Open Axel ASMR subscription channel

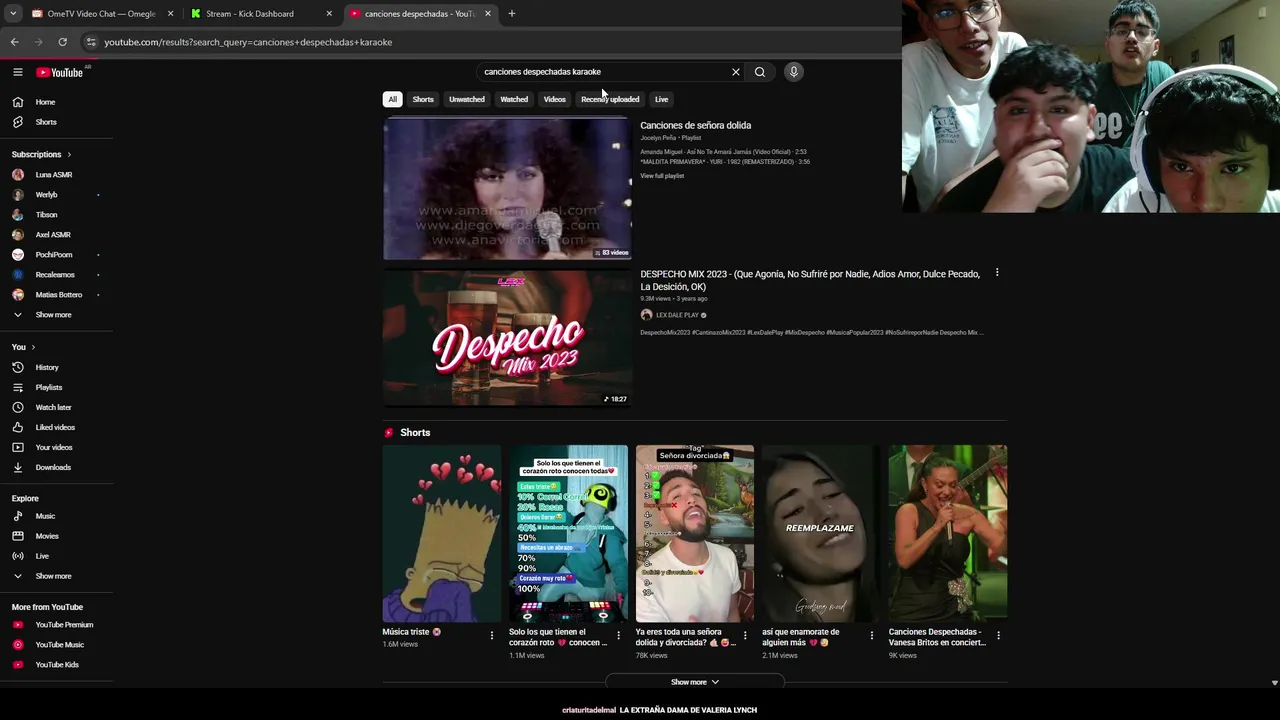(53, 235)
